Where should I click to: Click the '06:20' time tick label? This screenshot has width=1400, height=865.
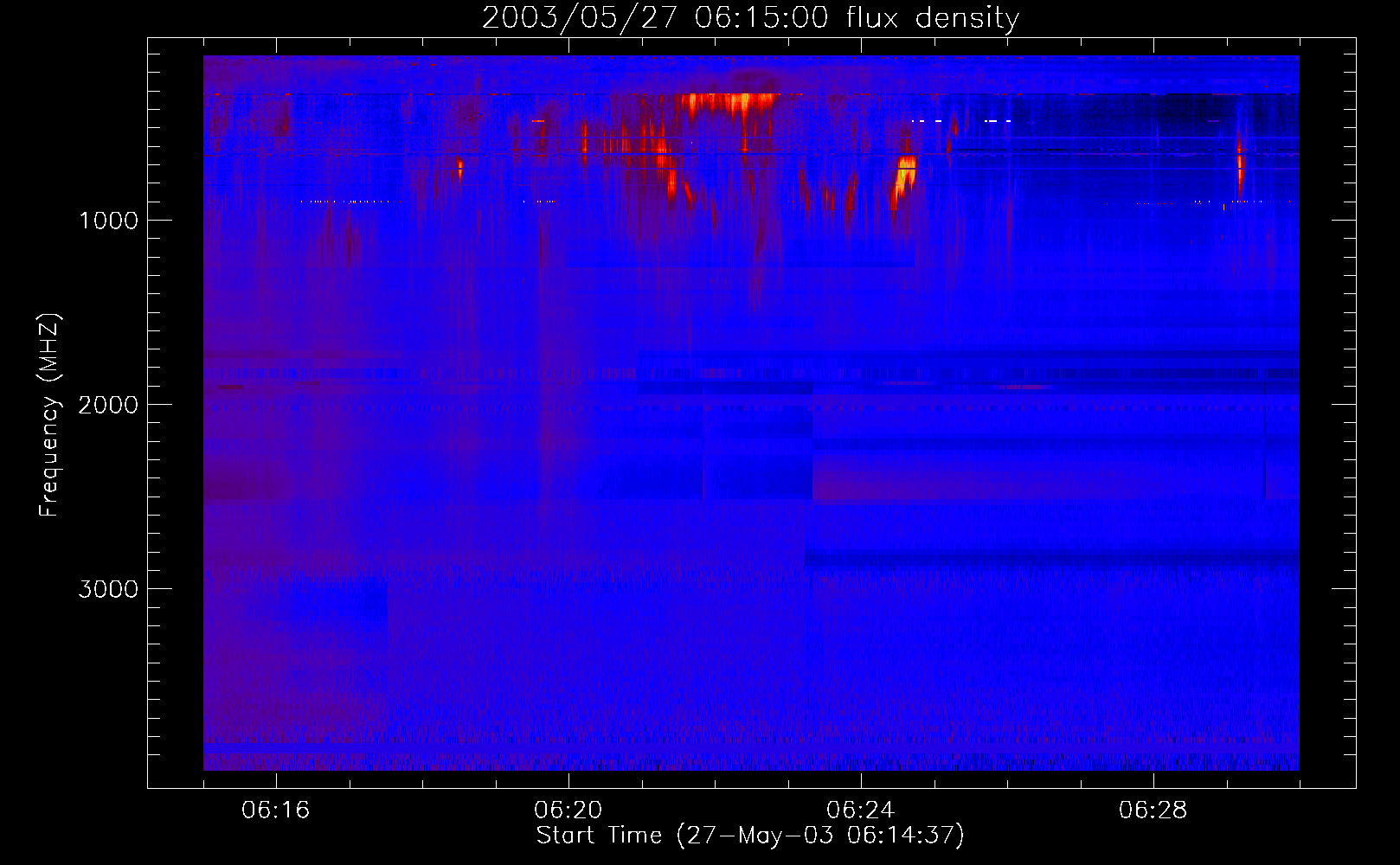coord(568,811)
